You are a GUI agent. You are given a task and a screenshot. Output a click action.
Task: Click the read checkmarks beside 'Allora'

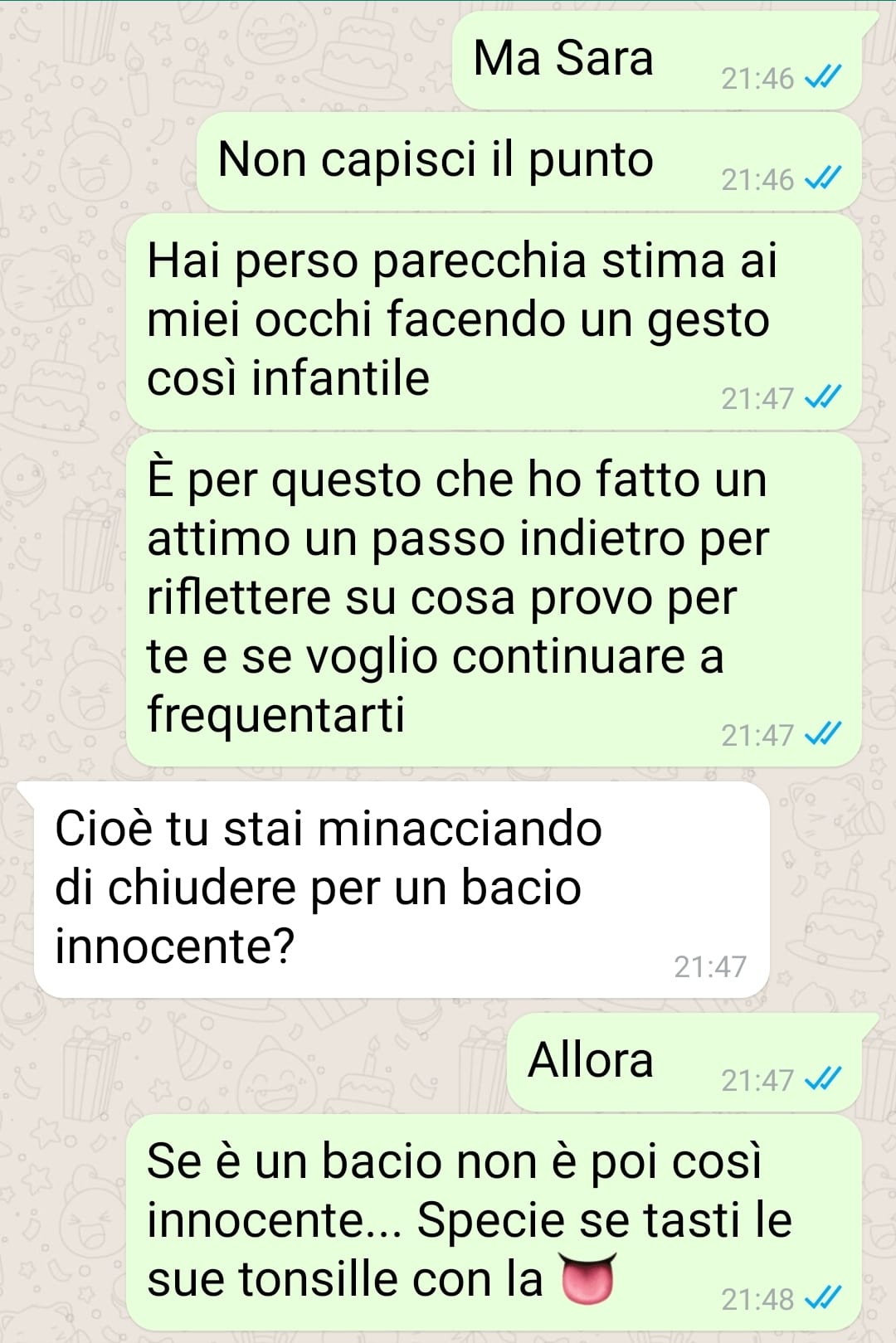[824, 1079]
